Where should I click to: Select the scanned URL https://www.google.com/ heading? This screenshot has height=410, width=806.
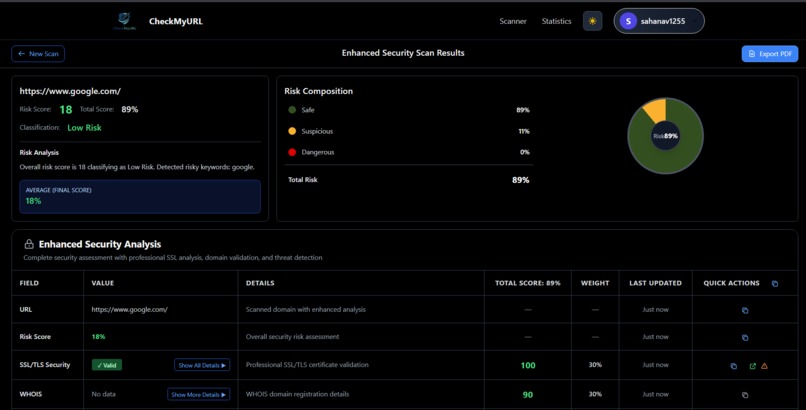(x=70, y=91)
